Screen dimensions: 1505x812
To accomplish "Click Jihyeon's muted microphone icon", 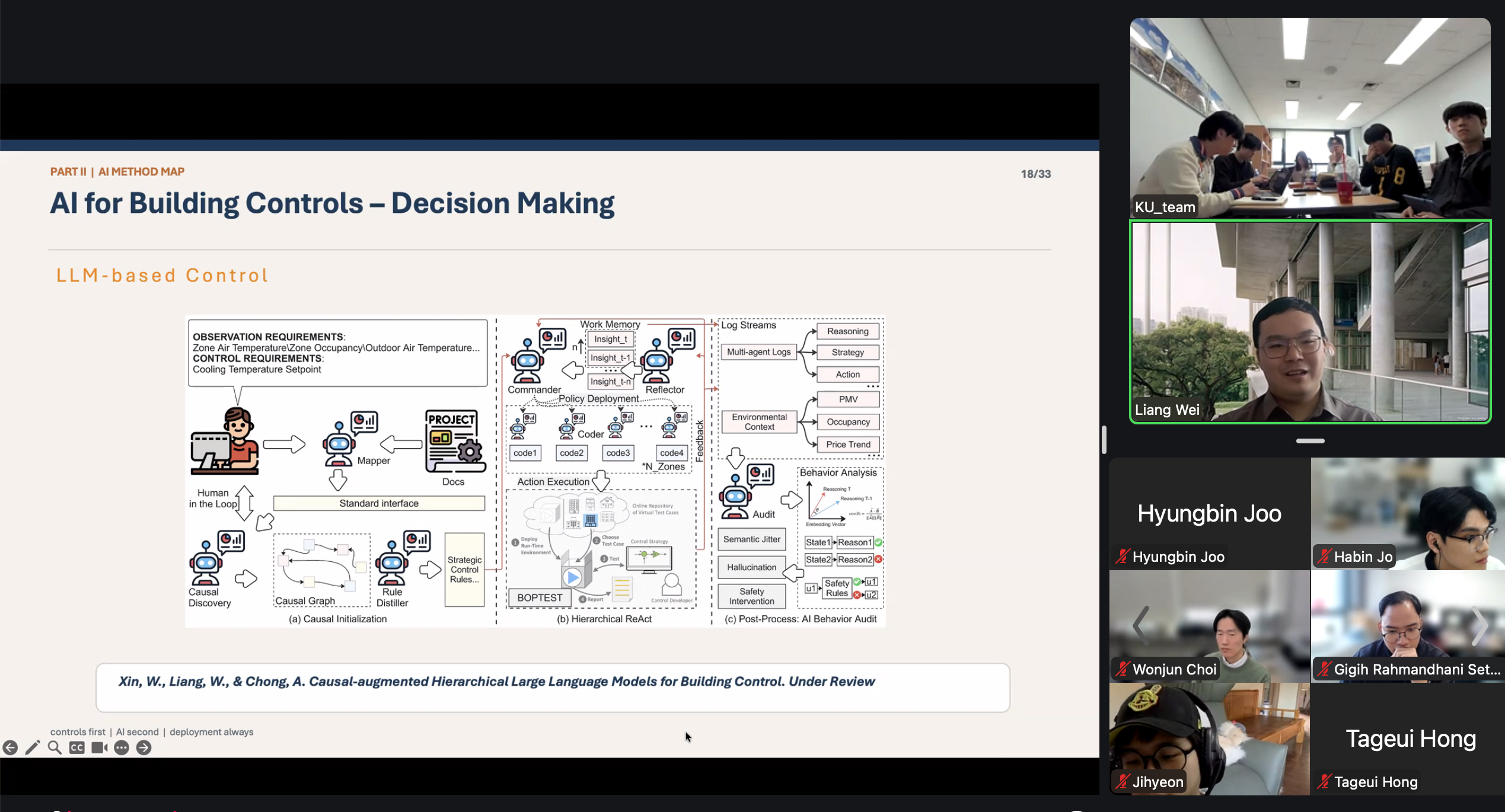I will [x=1122, y=782].
